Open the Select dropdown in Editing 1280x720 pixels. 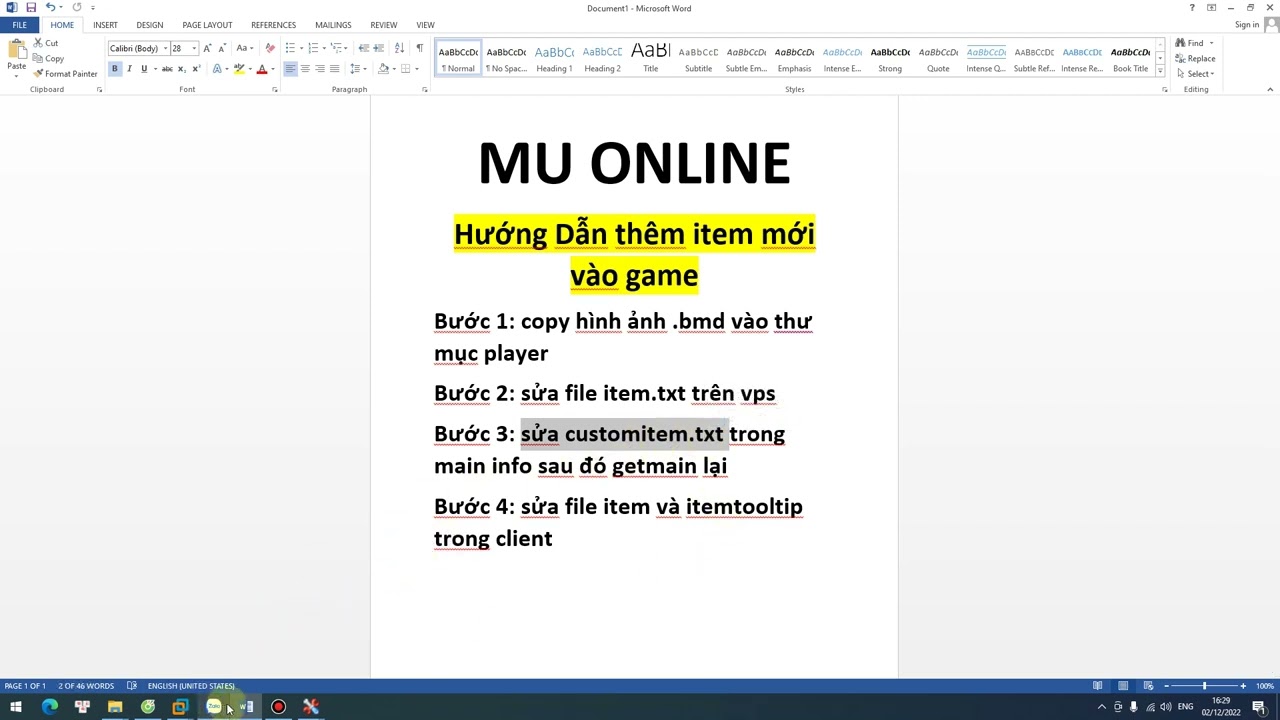click(1195, 73)
